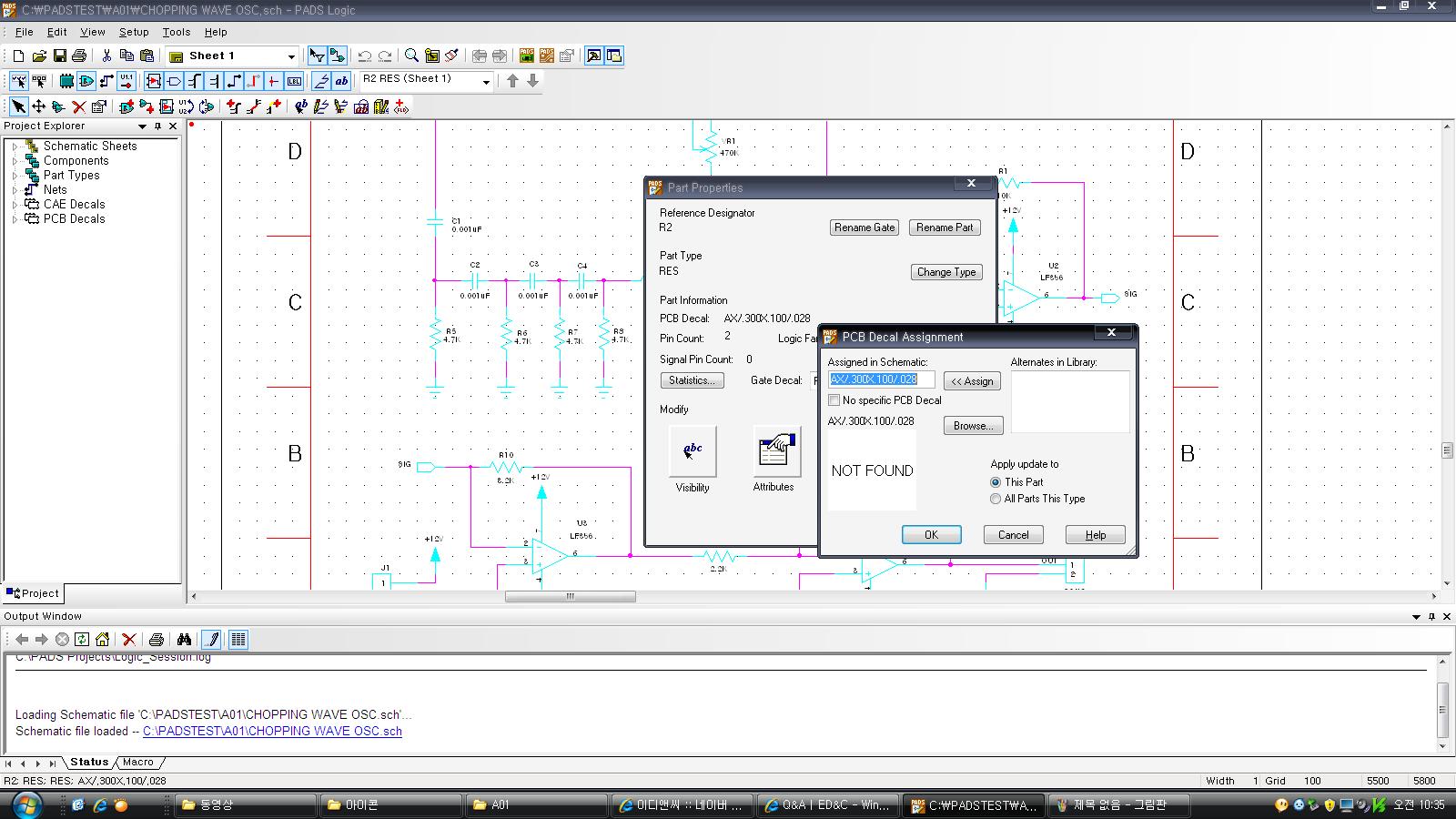Viewport: 1456px width, 819px height.
Task: Open the R2 RES (Sheet 1) dropdown
Action: click(x=486, y=82)
